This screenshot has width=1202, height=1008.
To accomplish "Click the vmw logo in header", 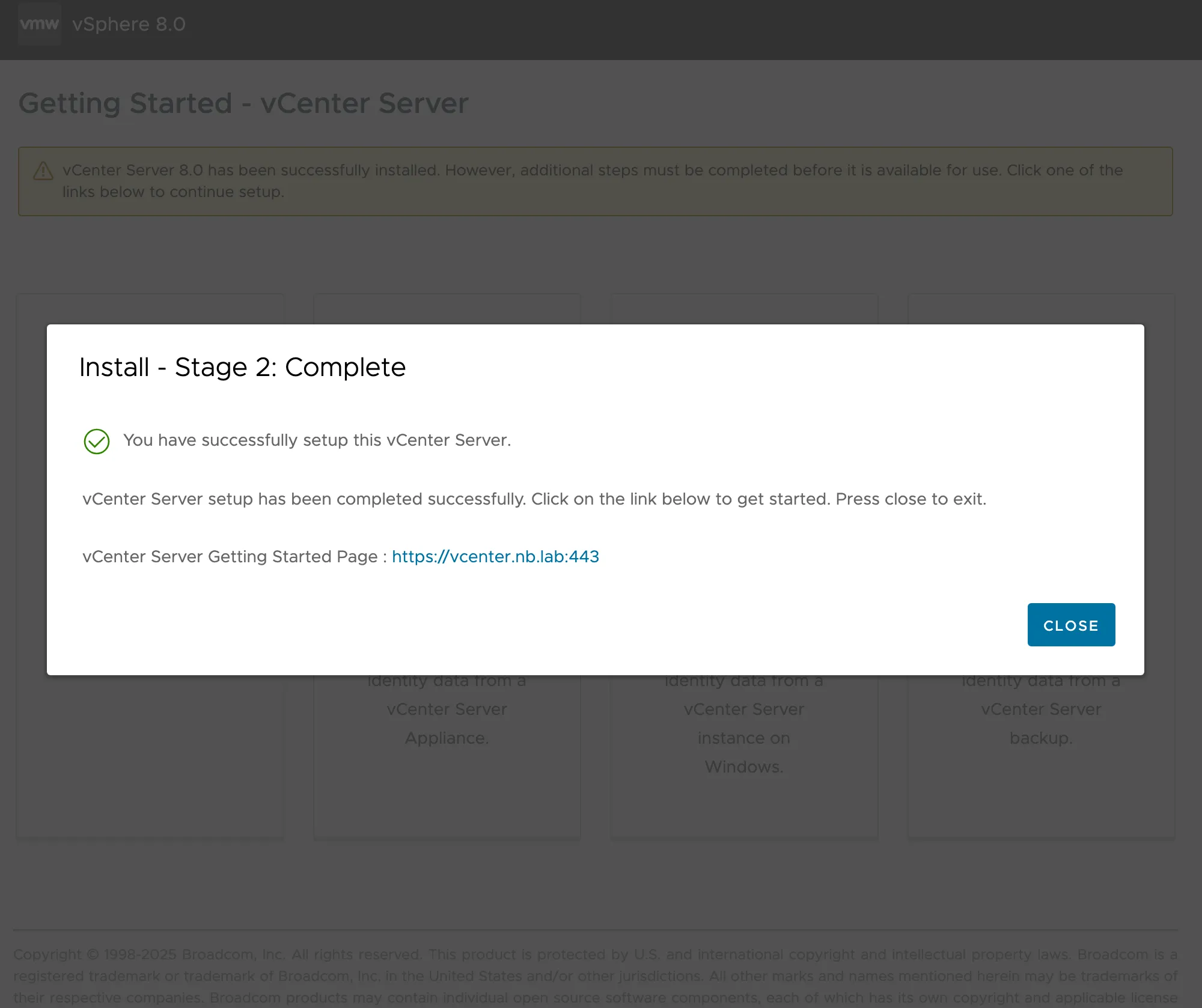I will [x=40, y=24].
